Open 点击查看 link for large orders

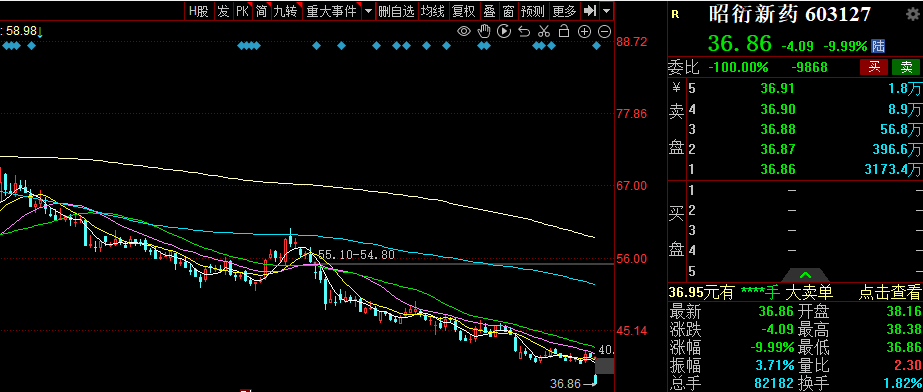point(889,292)
